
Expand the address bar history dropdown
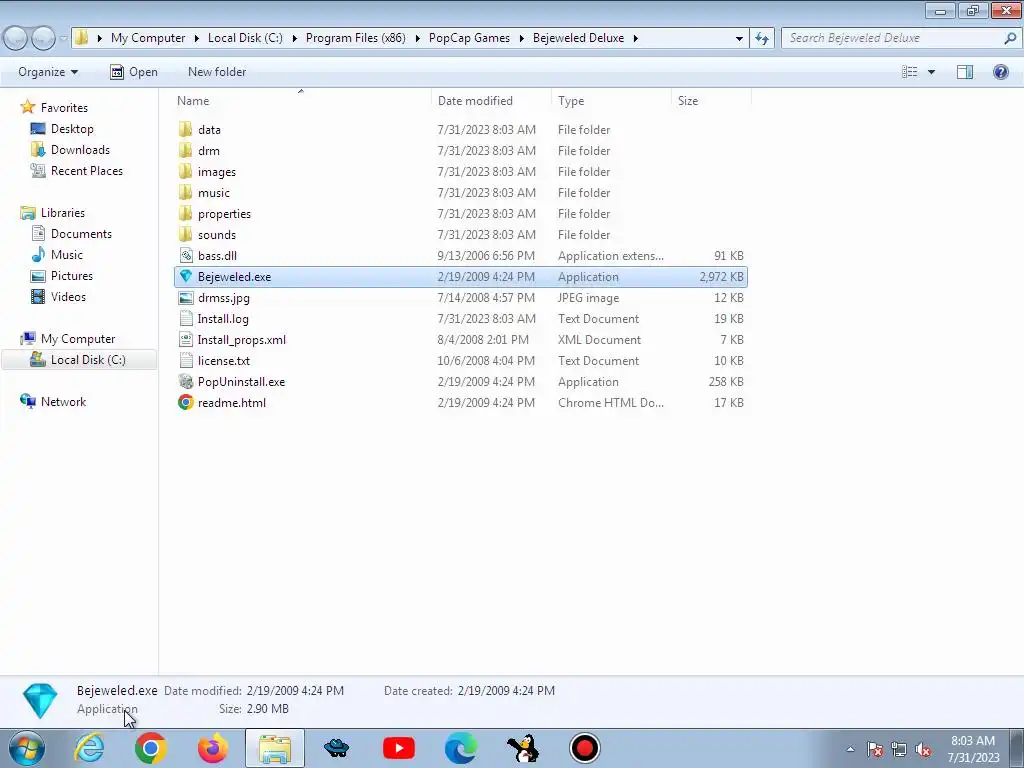(x=739, y=38)
